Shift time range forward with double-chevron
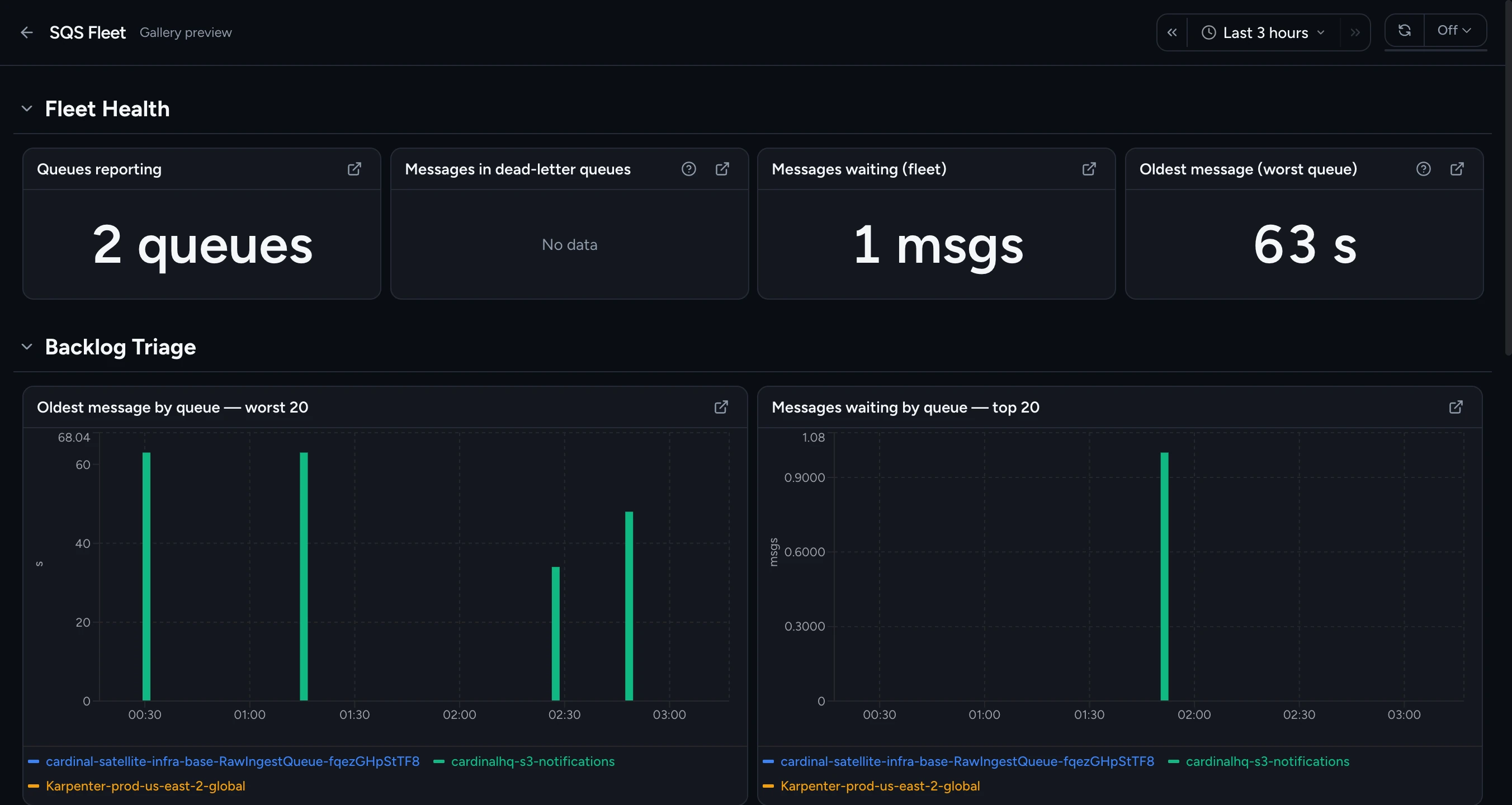This screenshot has width=1512, height=805. coord(1355,32)
